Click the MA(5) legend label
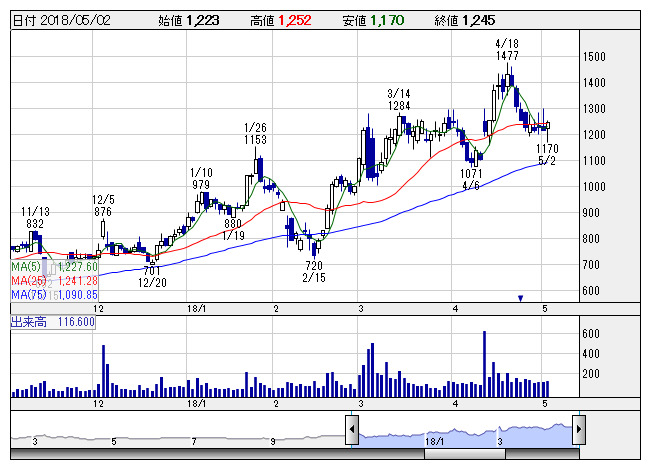The width and height of the screenshot is (652, 469). (27, 267)
